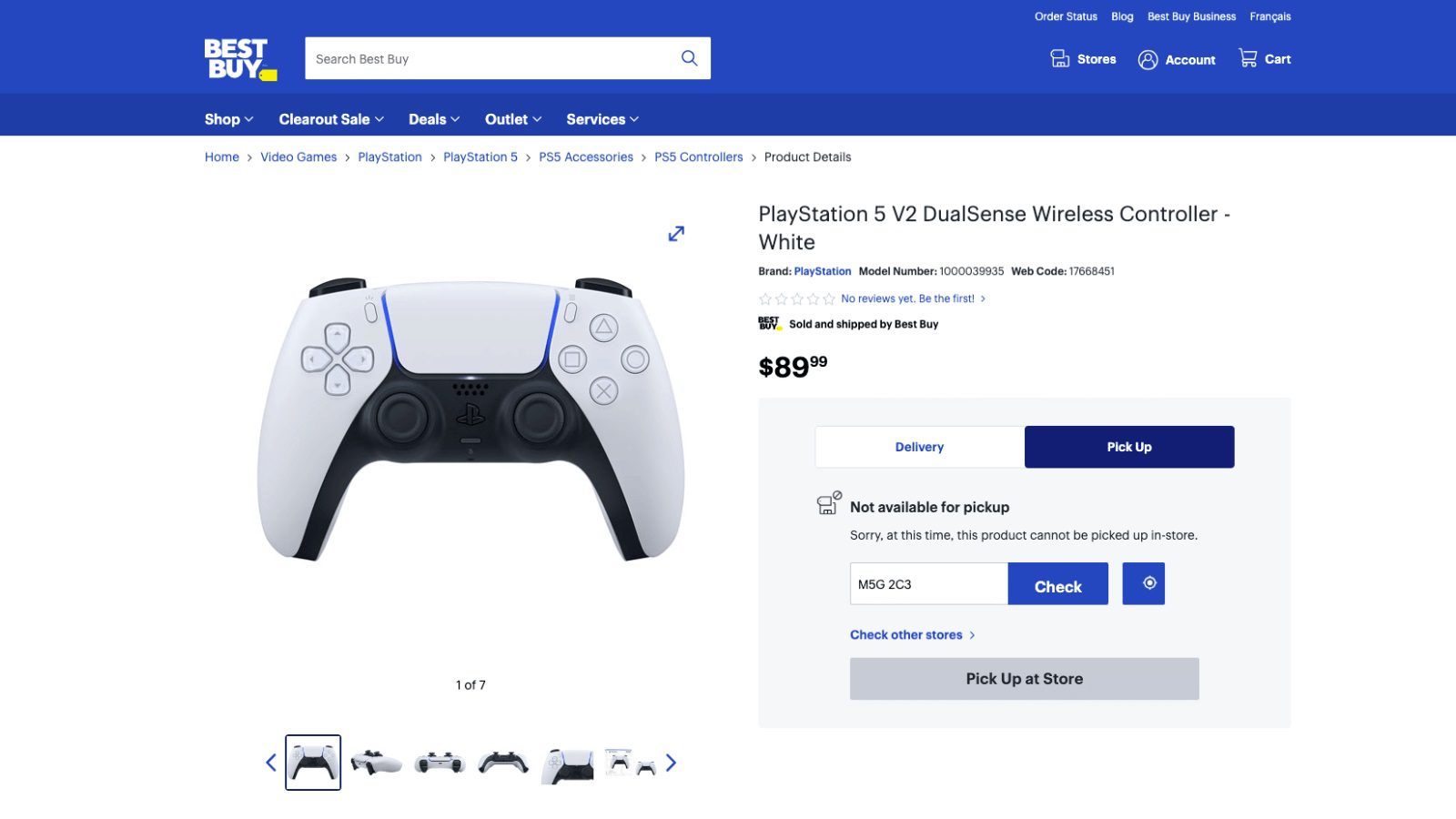The image size is (1456, 819).
Task: Open the Services menu
Action: pyautogui.click(x=602, y=119)
